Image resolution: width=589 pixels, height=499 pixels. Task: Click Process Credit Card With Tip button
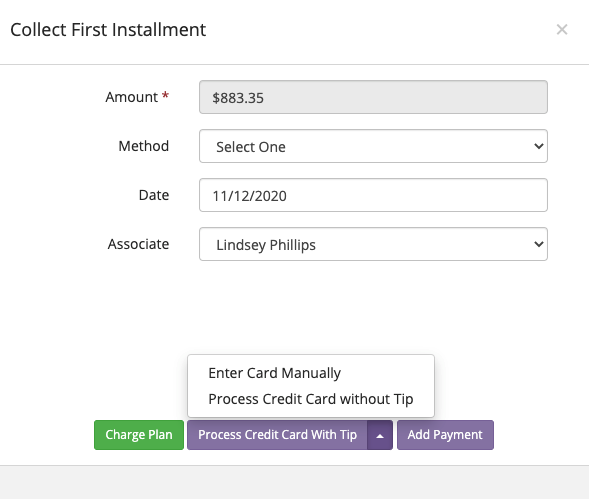point(277,435)
